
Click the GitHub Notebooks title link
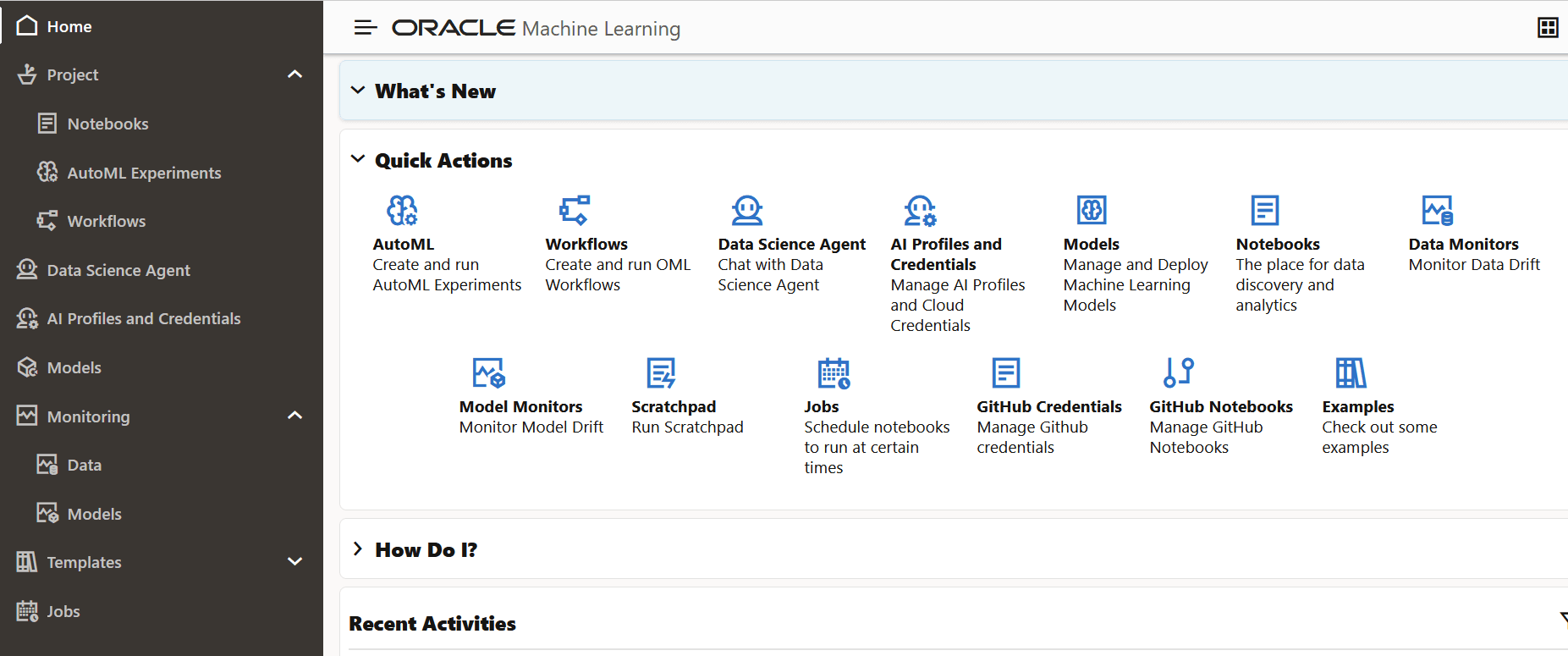pos(1221,407)
